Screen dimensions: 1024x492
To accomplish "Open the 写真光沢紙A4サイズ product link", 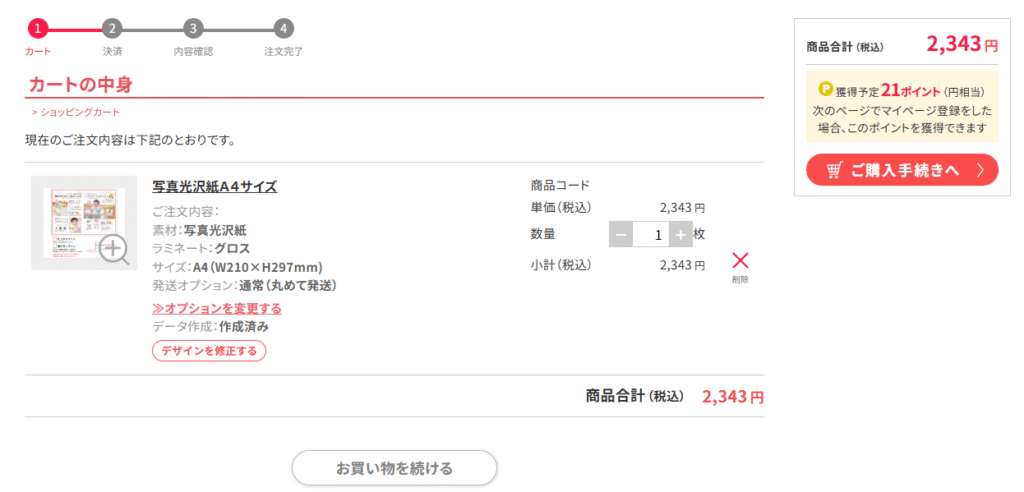I will click(215, 187).
